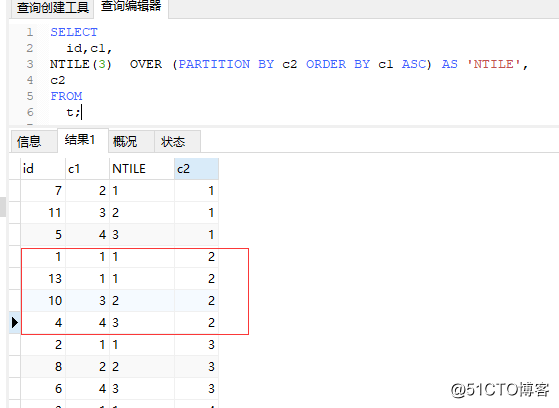Place cursor in 'id,c1,' on line 2
The width and height of the screenshot is (559, 408).
[89, 48]
